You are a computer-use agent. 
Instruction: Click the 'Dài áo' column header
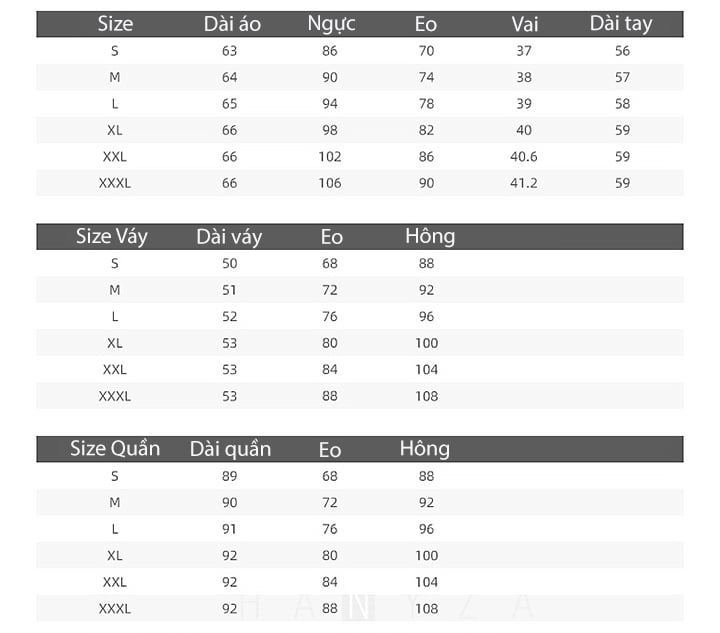pyautogui.click(x=232, y=24)
